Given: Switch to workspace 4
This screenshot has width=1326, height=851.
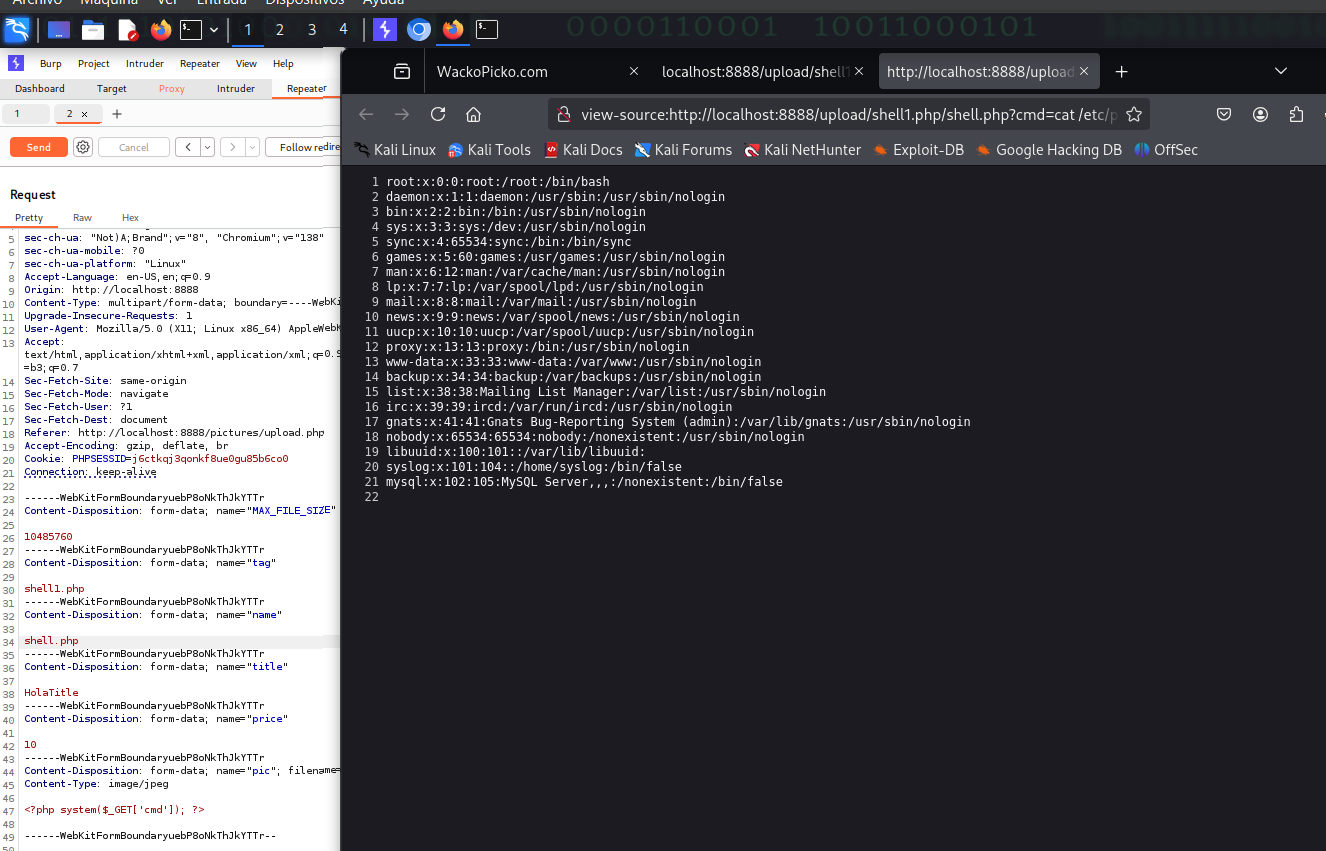Looking at the screenshot, I should (343, 30).
